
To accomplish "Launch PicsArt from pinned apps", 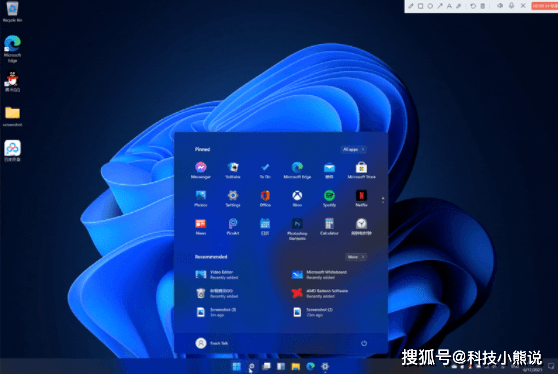I will (233, 227).
